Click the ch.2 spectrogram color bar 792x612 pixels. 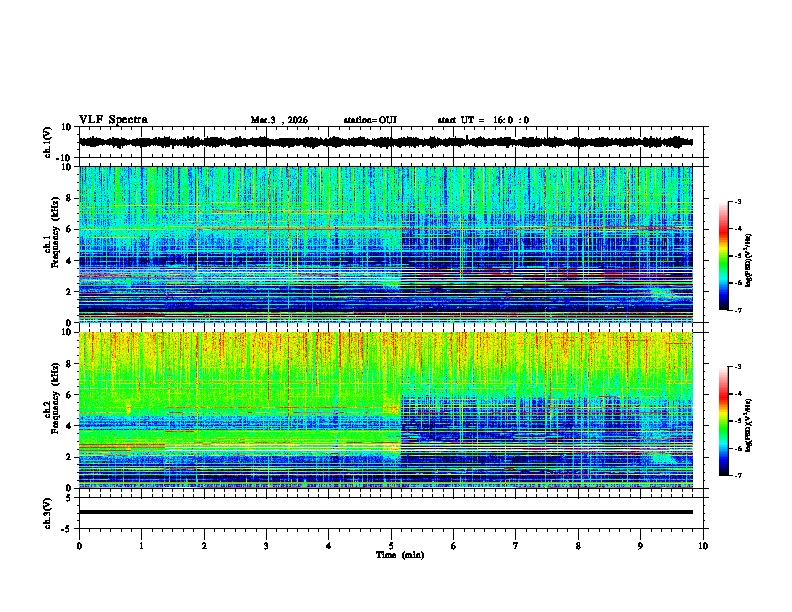point(723,421)
